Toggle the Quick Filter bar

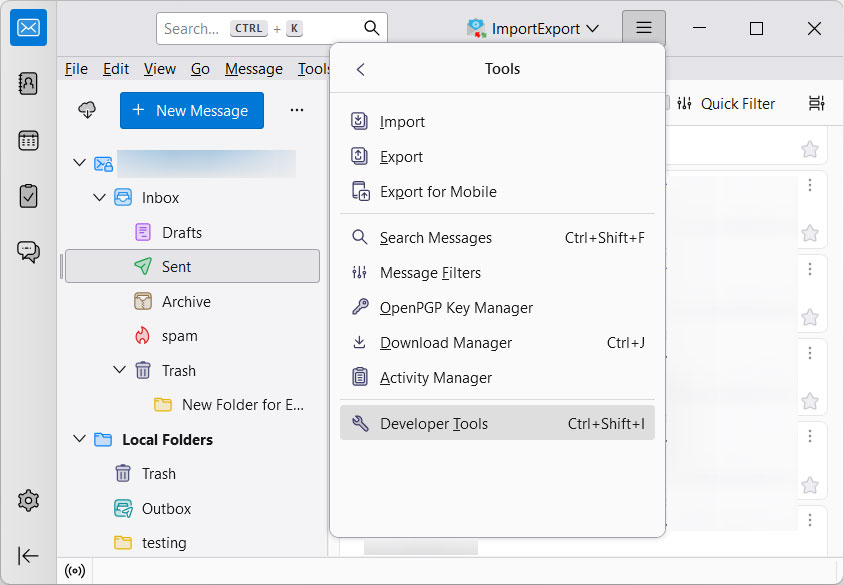click(725, 103)
